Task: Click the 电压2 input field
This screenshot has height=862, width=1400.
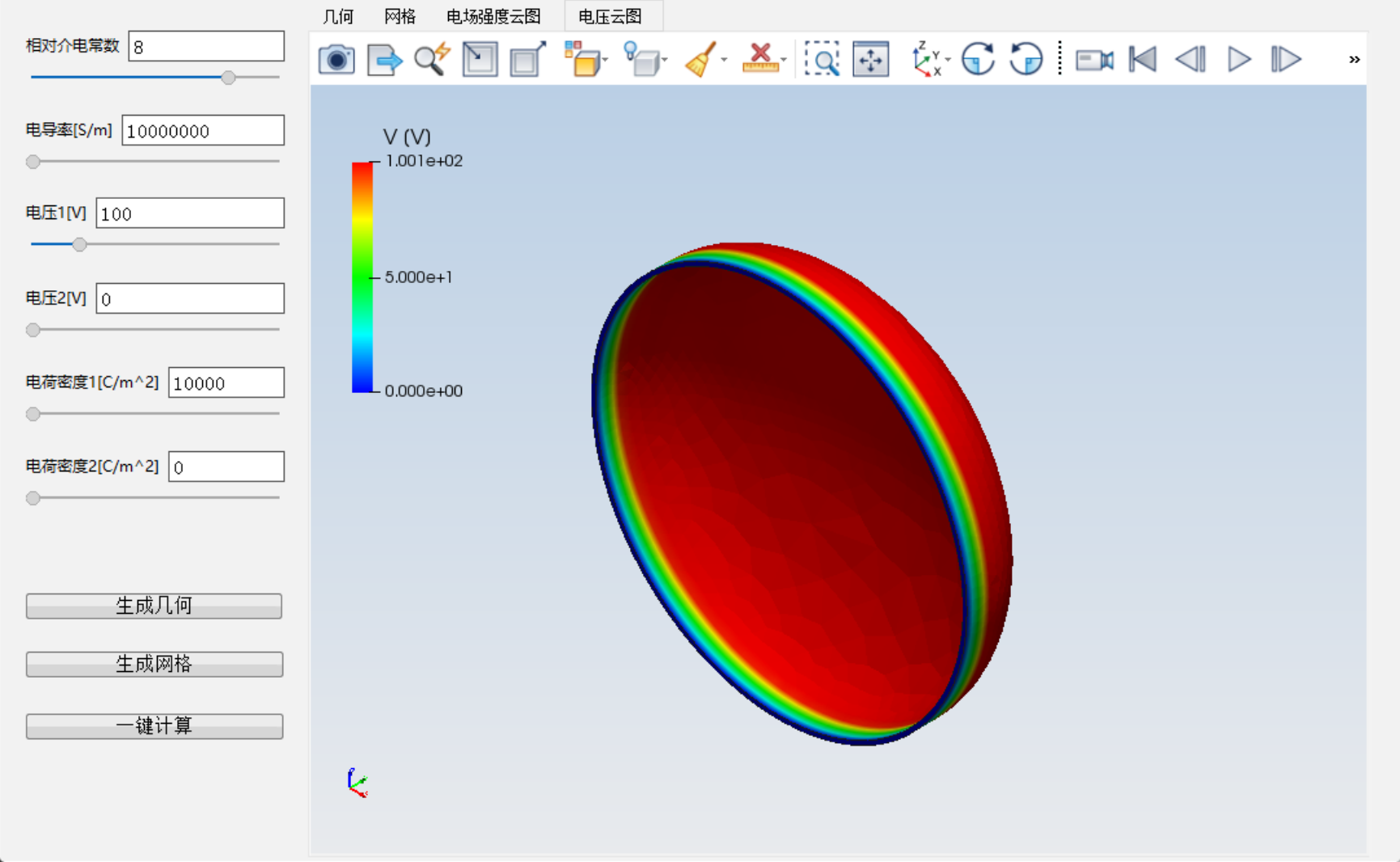Action: pyautogui.click(x=190, y=298)
